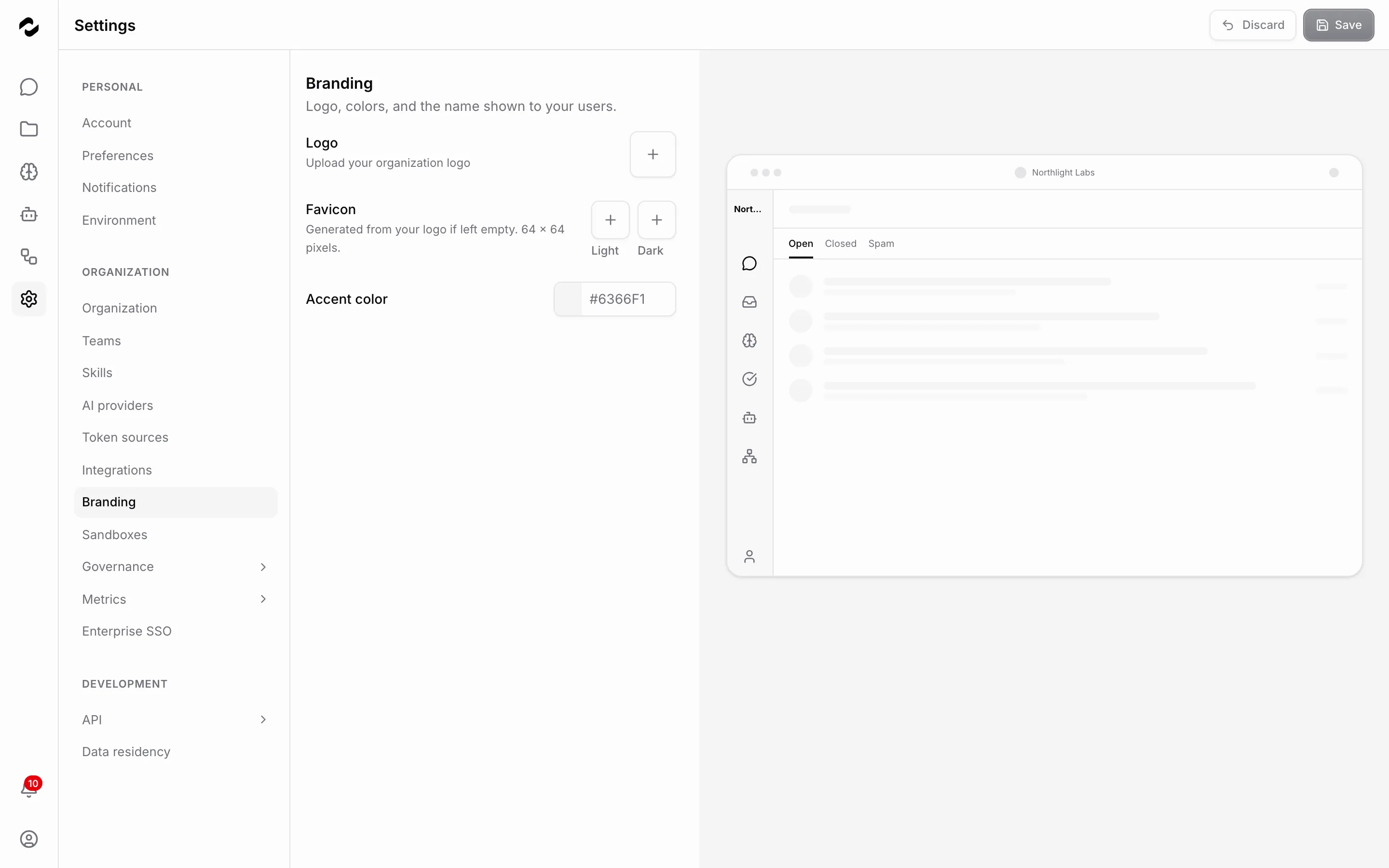Screen dimensions: 1389x868
Task: Select the Closed tab in the preview
Action: coord(840,244)
